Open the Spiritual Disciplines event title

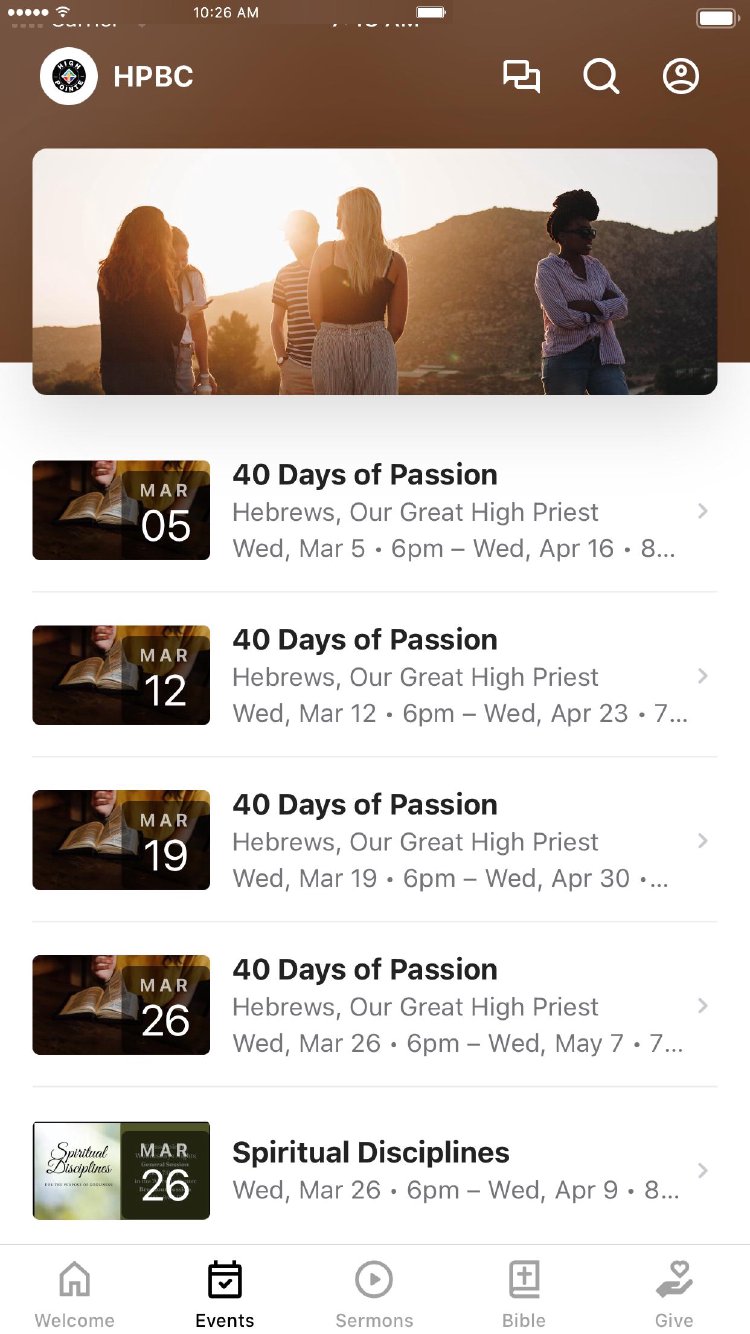click(371, 1152)
